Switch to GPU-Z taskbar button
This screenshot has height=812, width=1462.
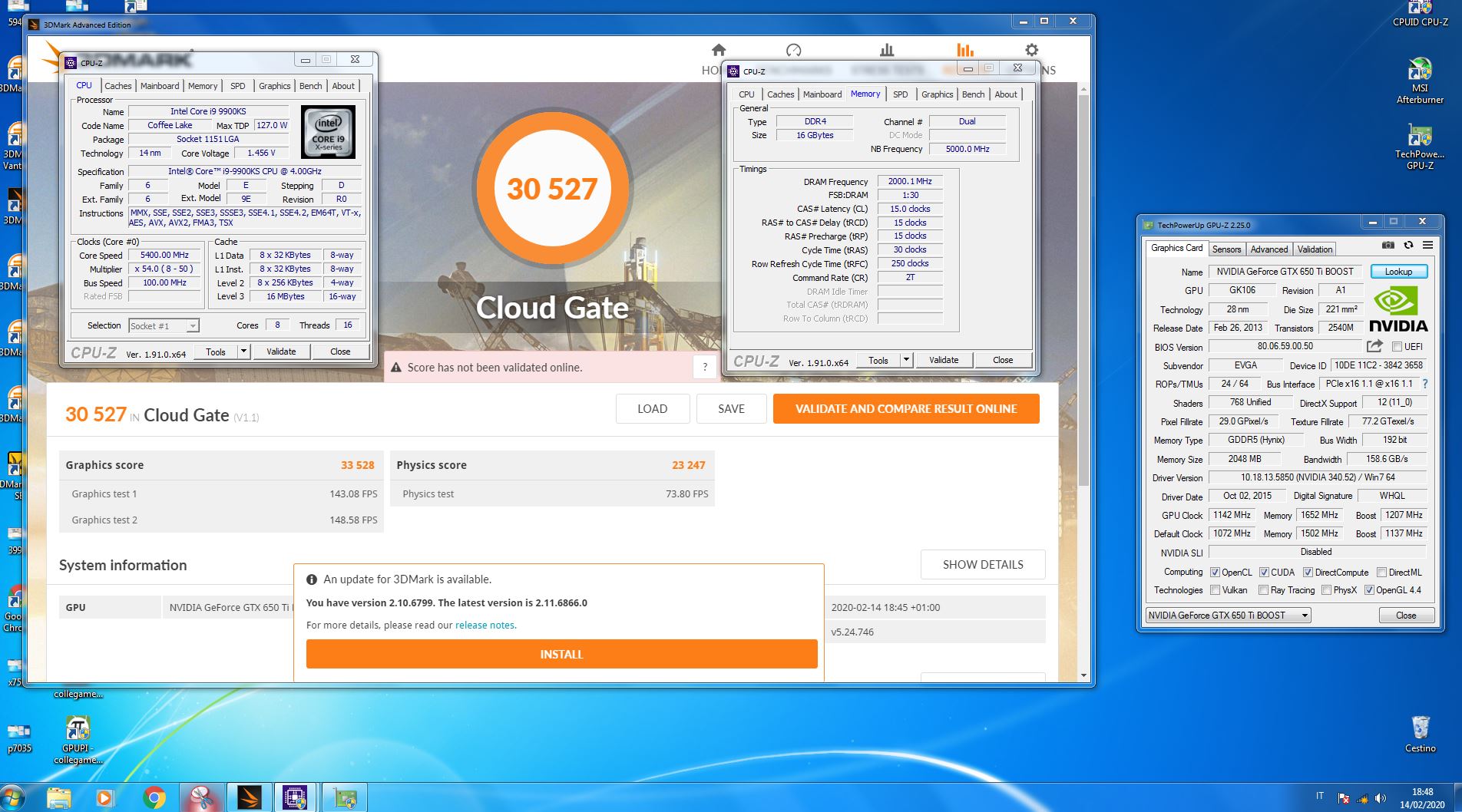(x=344, y=798)
